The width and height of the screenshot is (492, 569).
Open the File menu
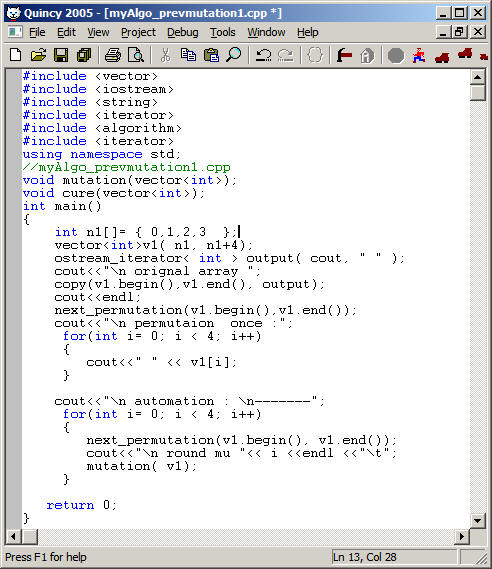tap(37, 32)
